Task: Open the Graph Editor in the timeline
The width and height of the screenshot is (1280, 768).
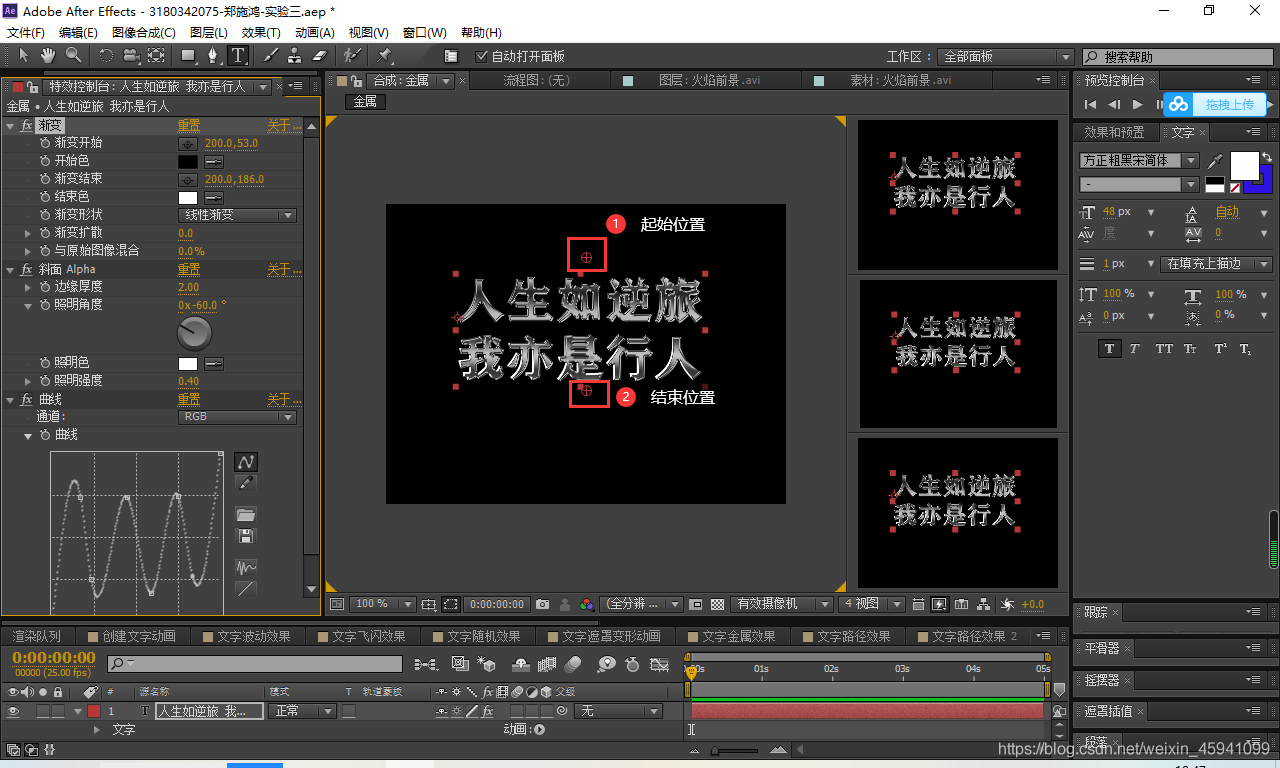Action: click(x=660, y=662)
